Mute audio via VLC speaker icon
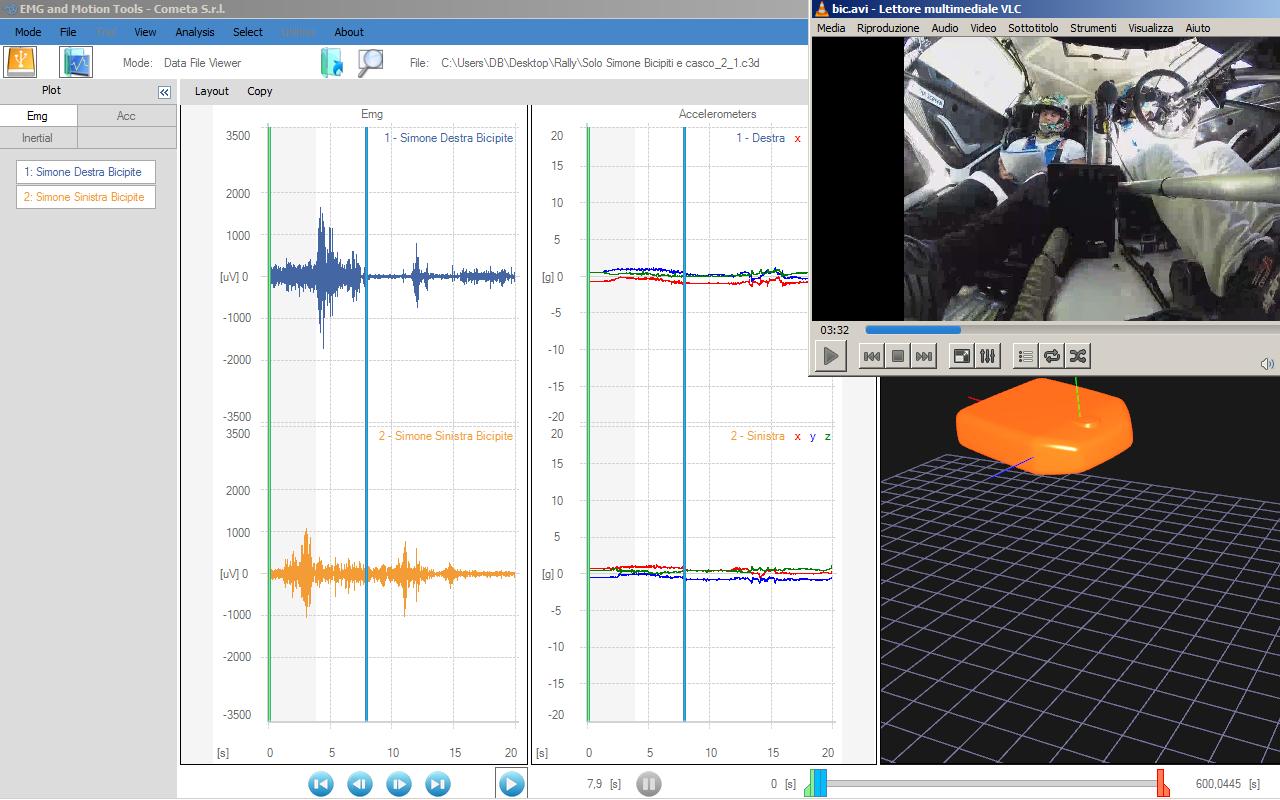 [1267, 364]
